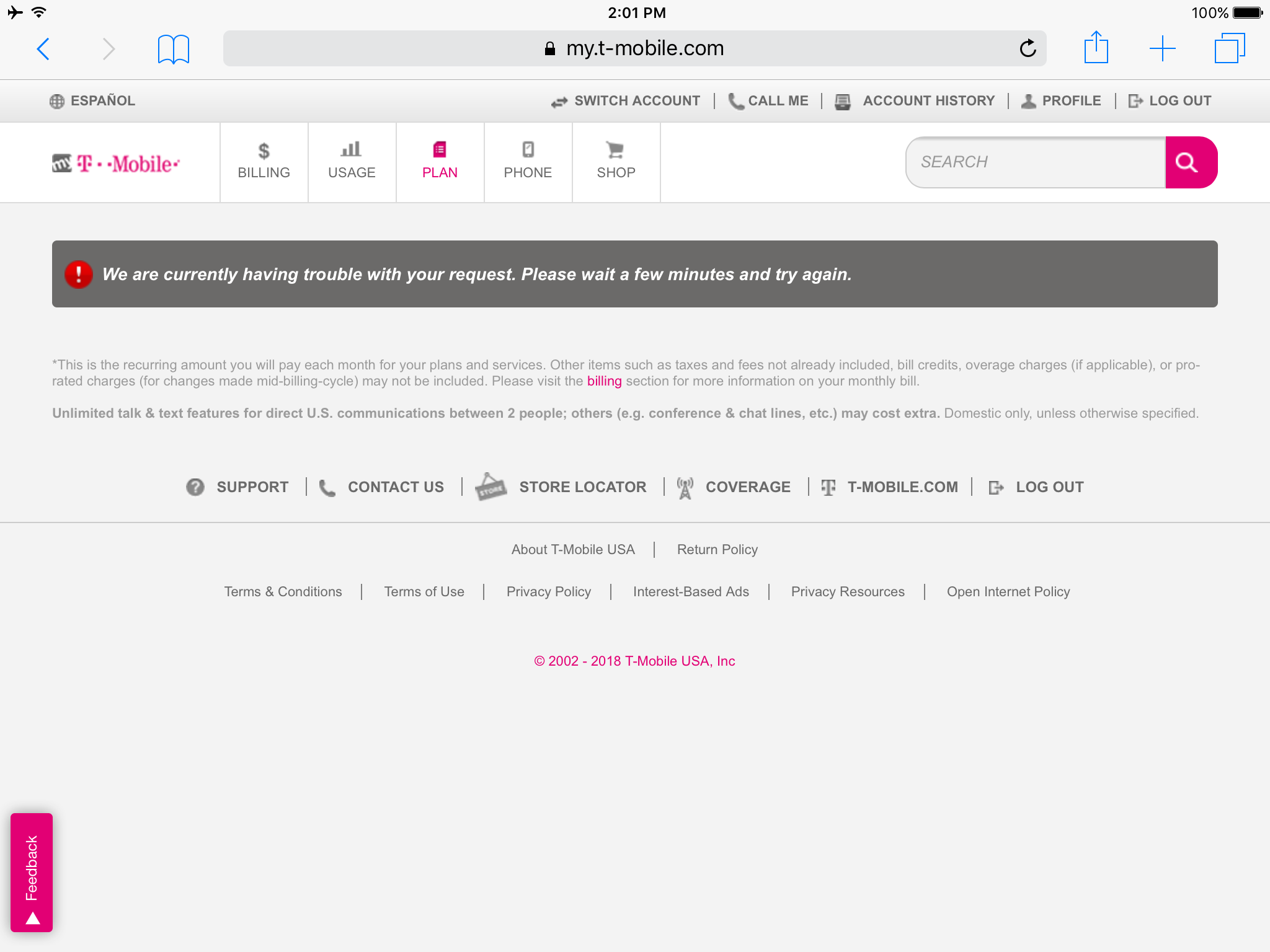Expand the Feedback side tab
This screenshot has width=1270, height=952.
point(32,873)
